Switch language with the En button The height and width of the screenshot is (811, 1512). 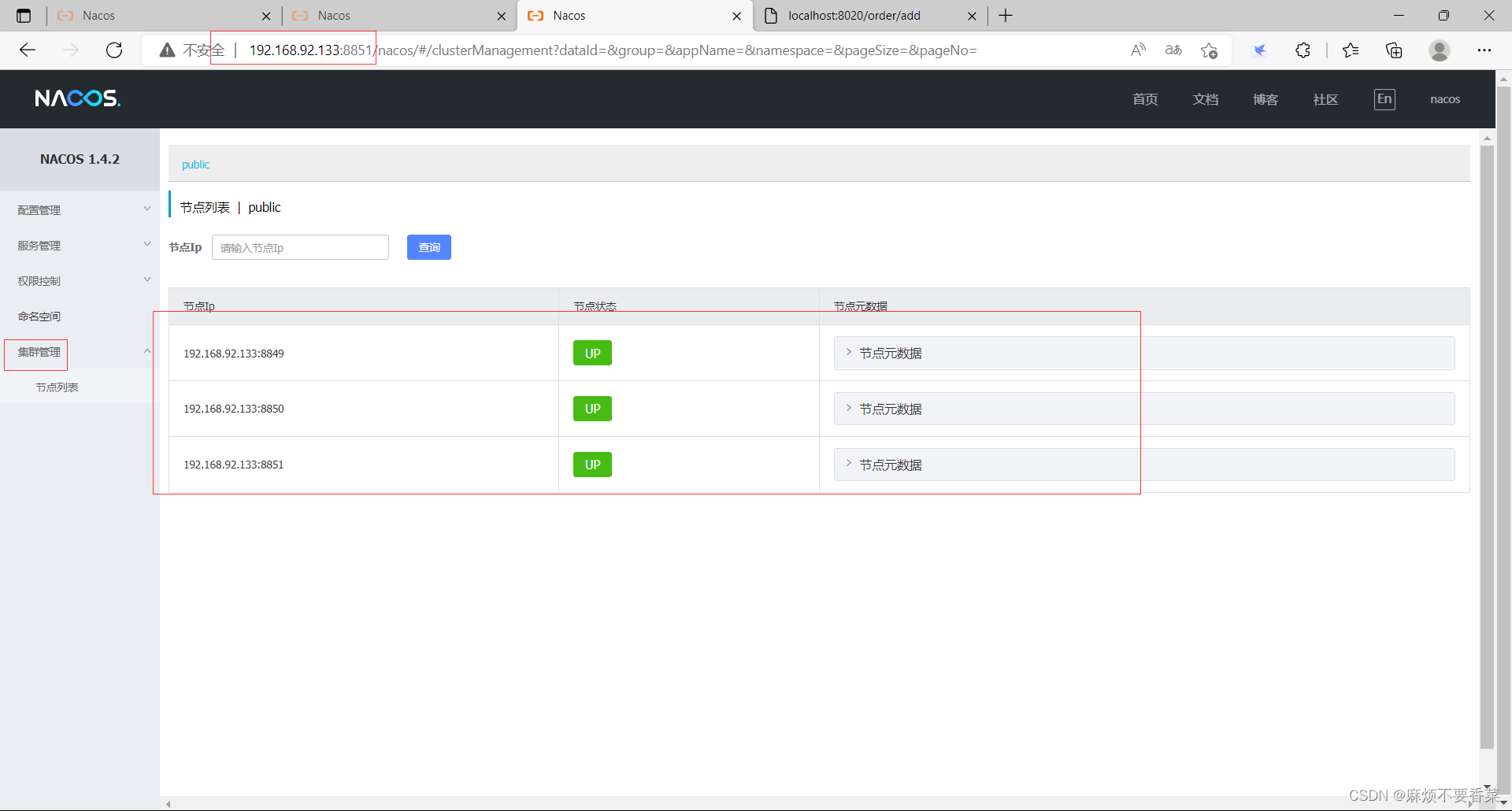[x=1384, y=99]
